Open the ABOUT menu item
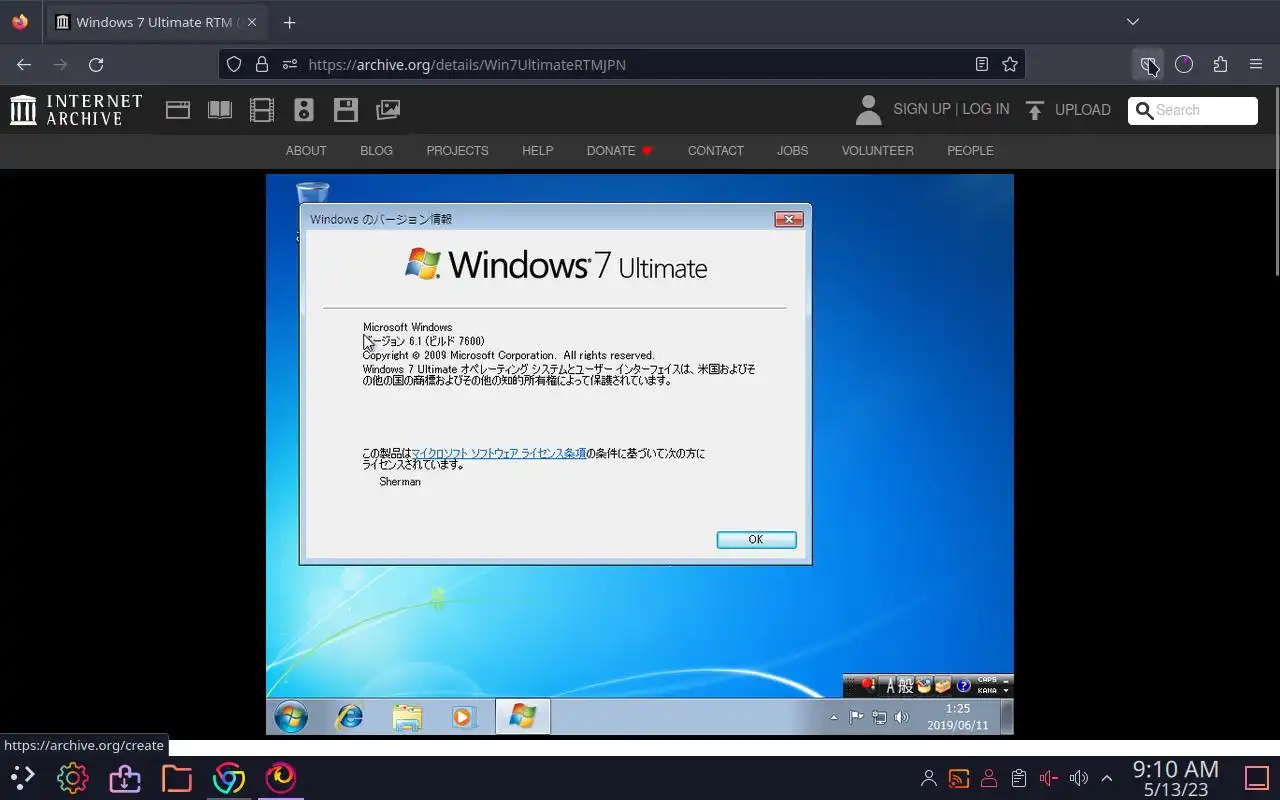Image resolution: width=1280 pixels, height=800 pixels. pos(306,151)
